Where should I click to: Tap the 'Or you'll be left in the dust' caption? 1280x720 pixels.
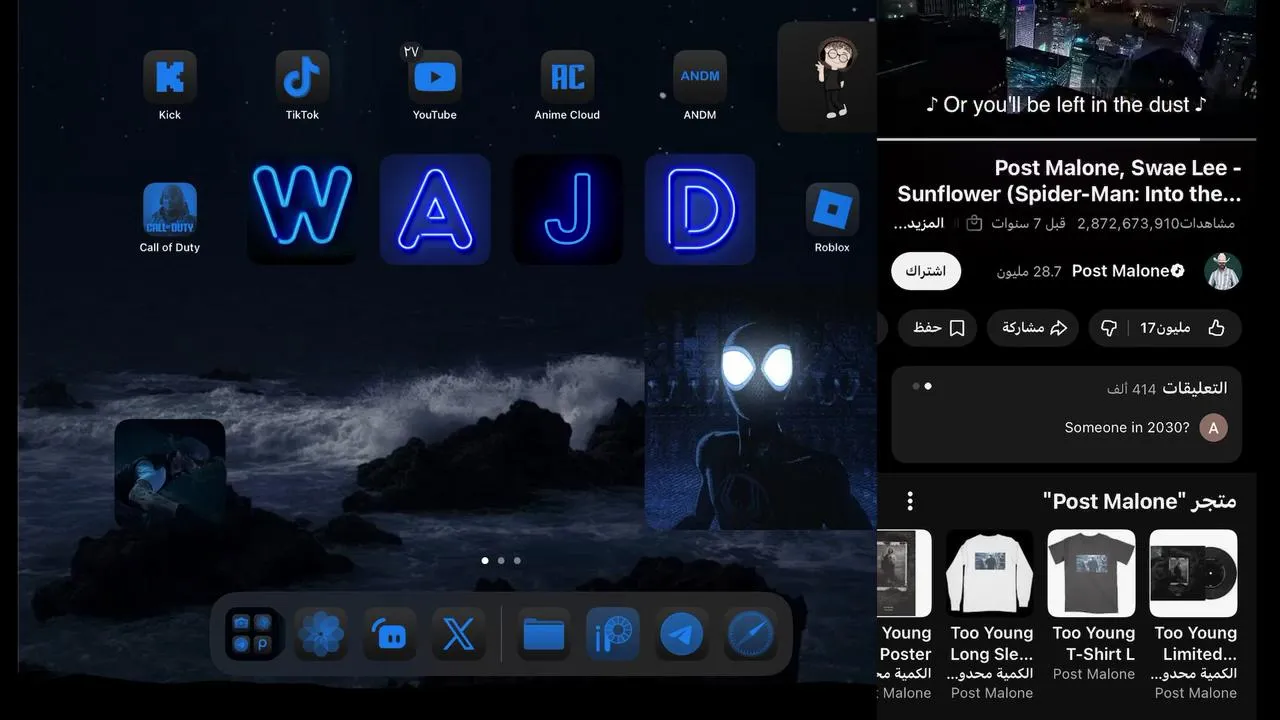pos(1066,105)
